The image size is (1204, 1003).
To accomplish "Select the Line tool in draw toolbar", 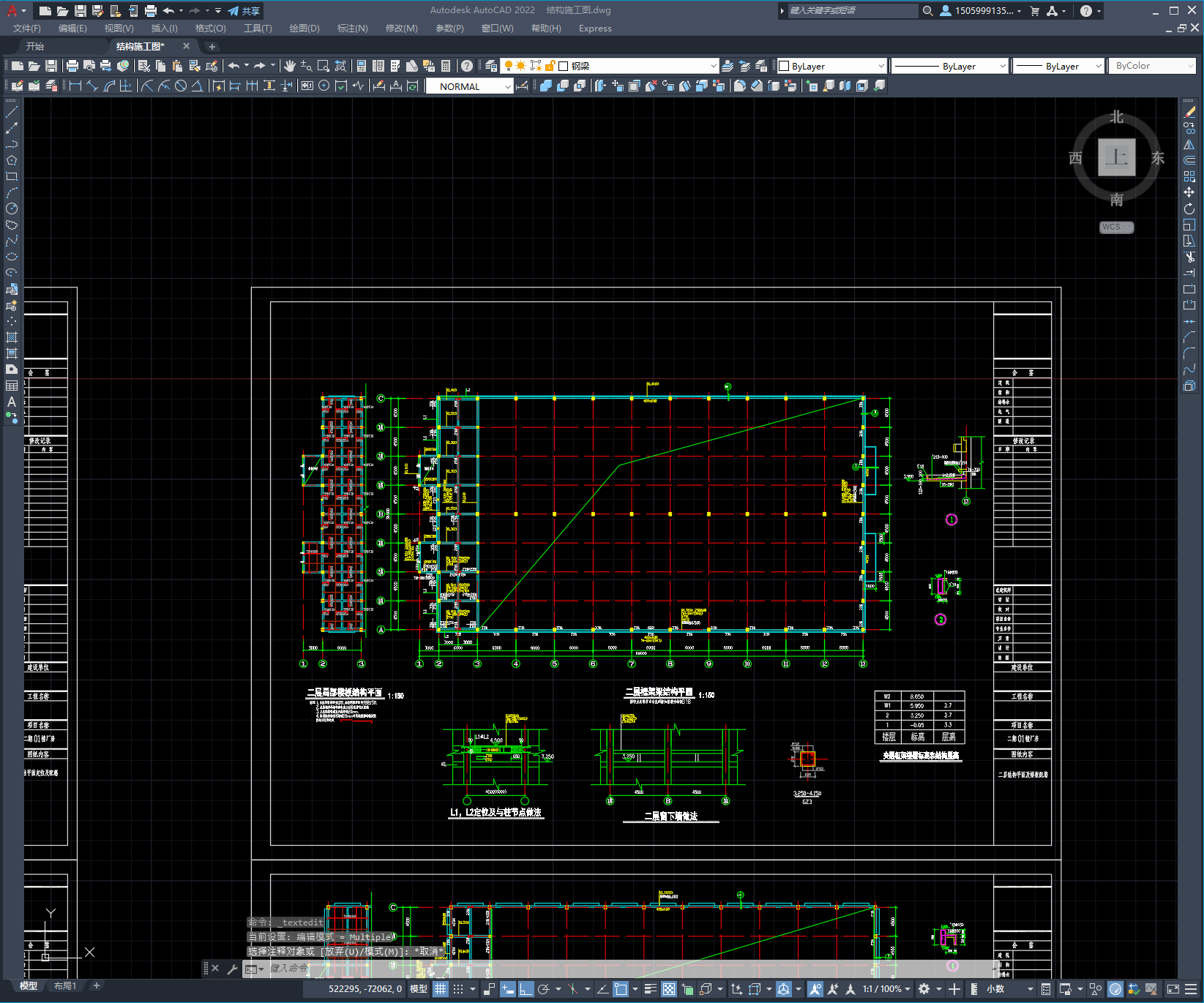I will tap(12, 112).
